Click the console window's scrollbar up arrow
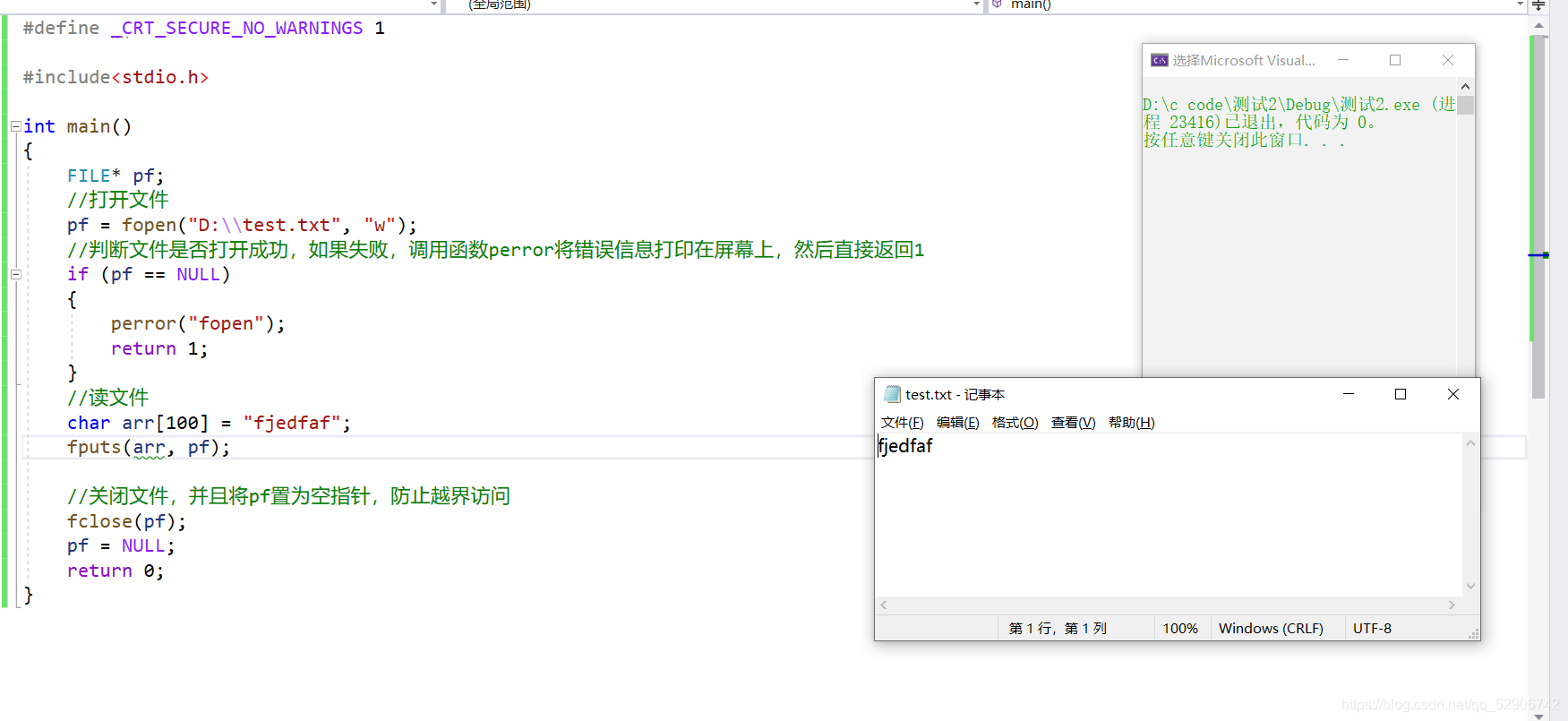Image resolution: width=1568 pixels, height=721 pixels. point(1465,87)
